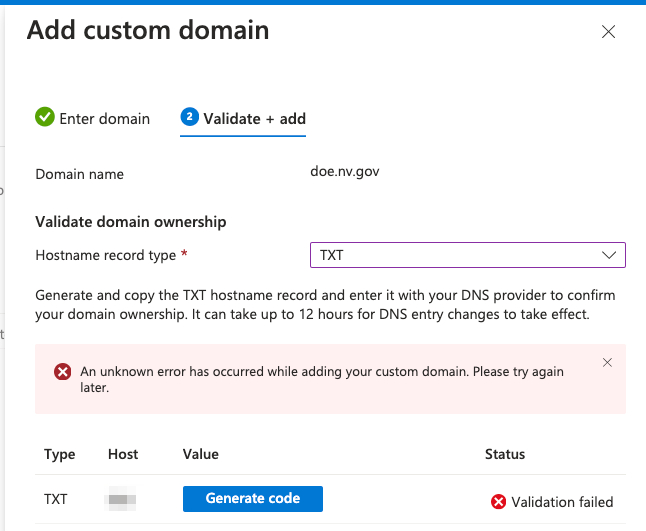Dismiss the unknown error banner
This screenshot has height=531, width=646.
[x=607, y=363]
